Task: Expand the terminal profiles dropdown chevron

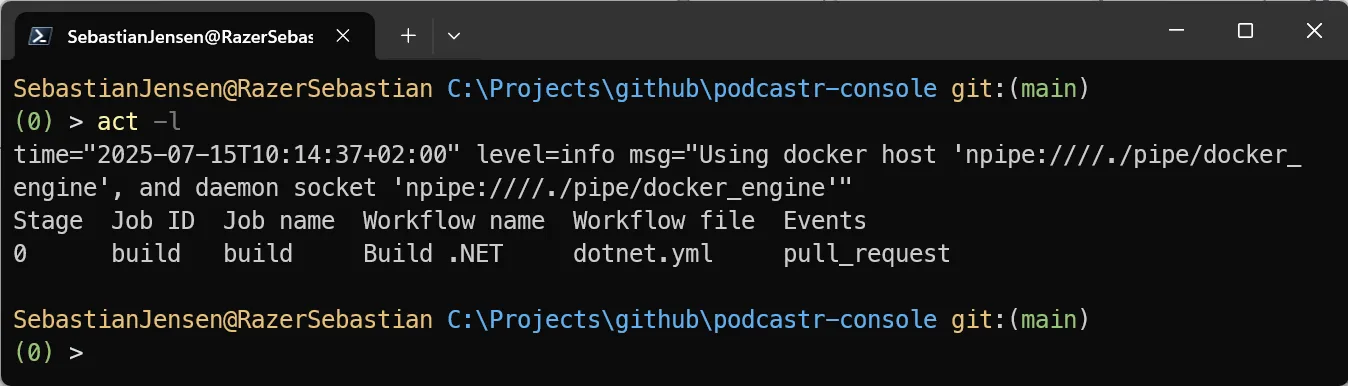Action: pos(454,36)
